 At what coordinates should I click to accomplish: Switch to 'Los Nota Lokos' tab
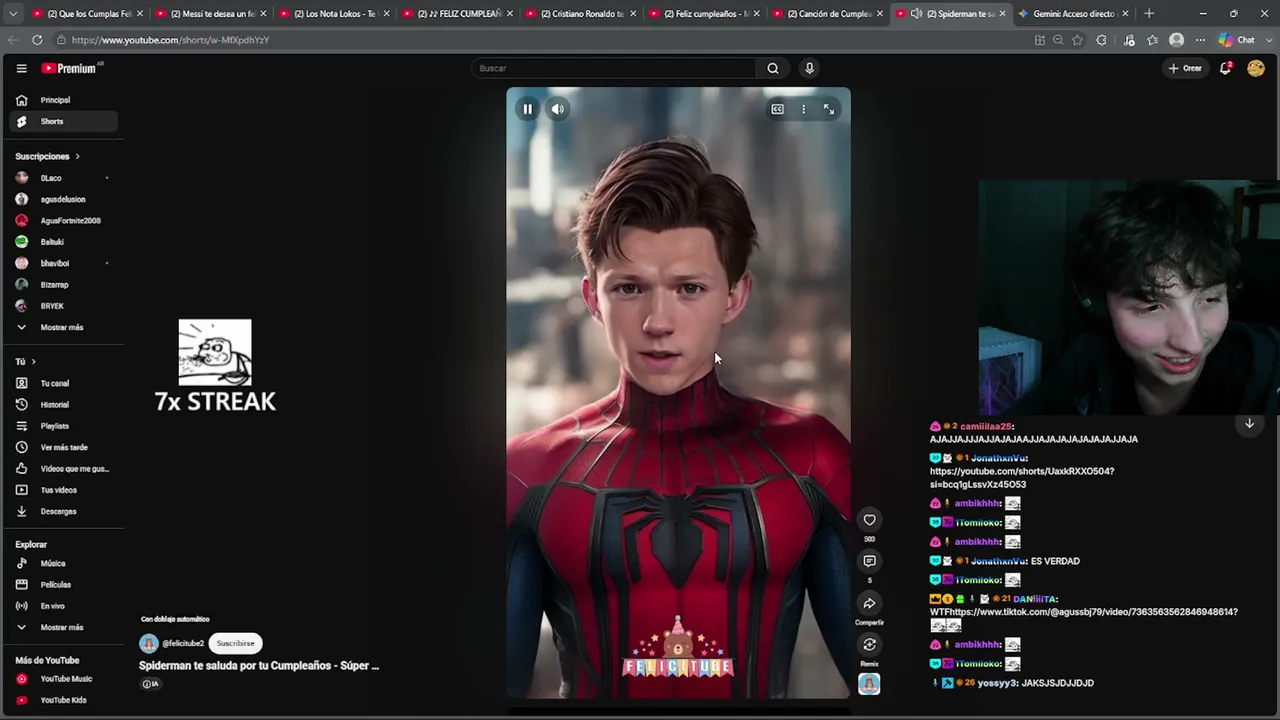(335, 14)
